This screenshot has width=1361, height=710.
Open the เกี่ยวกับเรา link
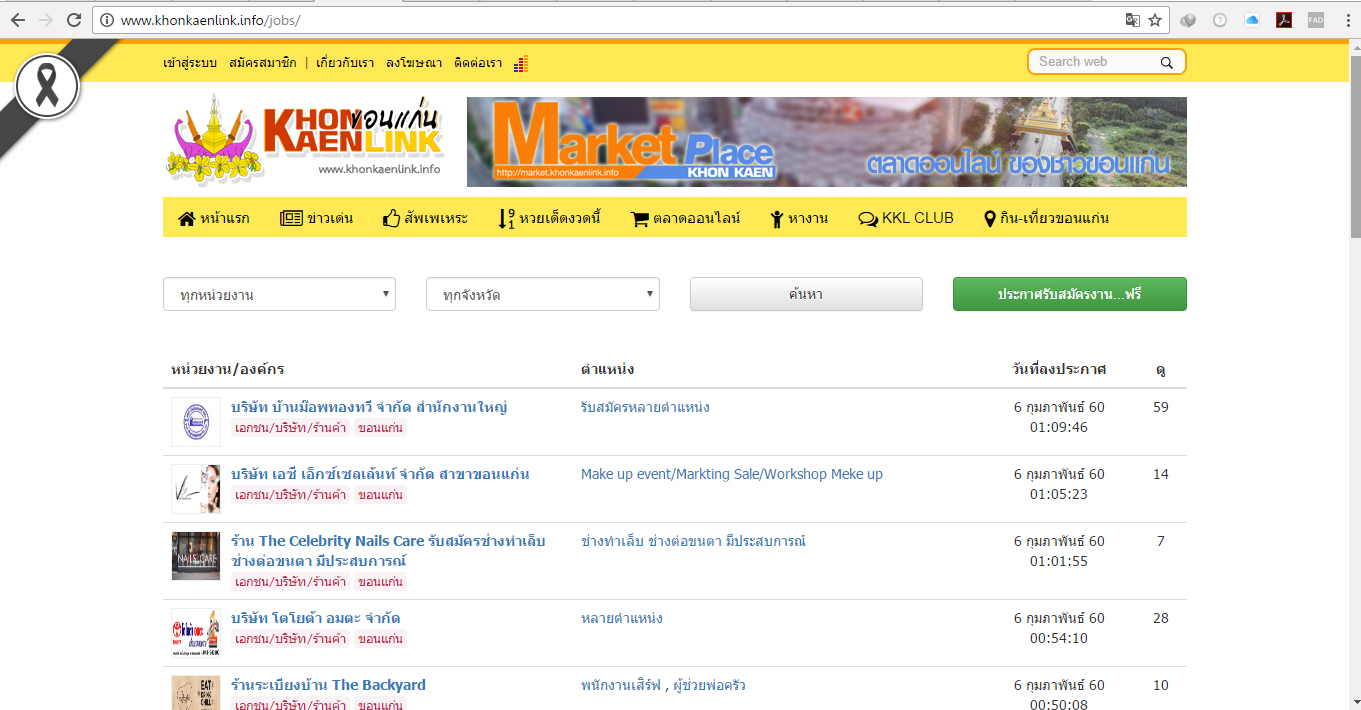(345, 63)
